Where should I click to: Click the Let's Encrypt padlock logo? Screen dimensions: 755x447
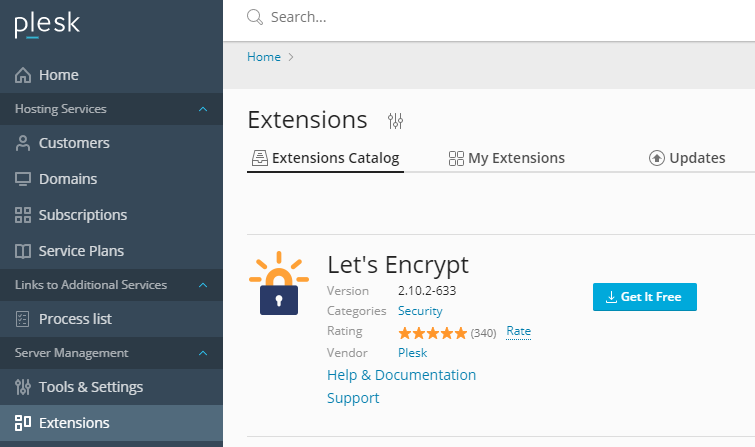pyautogui.click(x=279, y=283)
